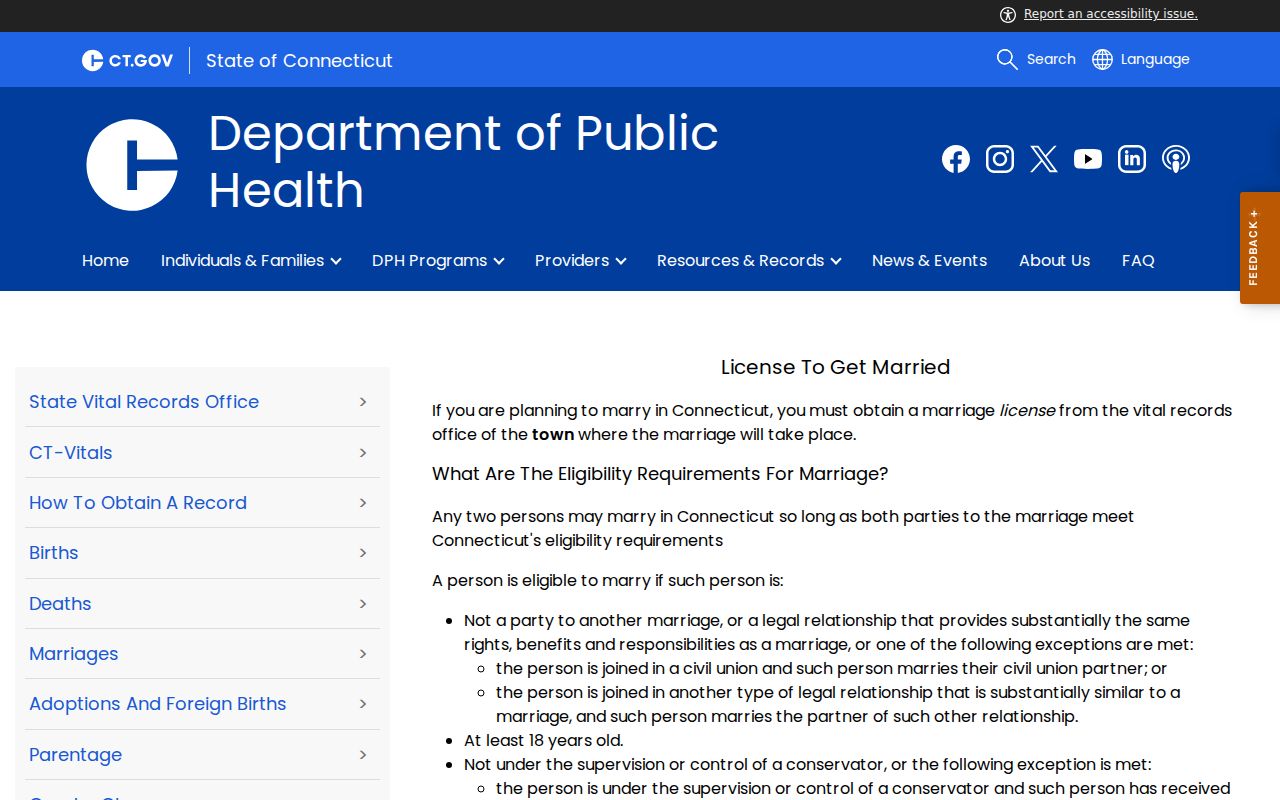This screenshot has width=1280, height=800.
Task: Report an accessibility issue link
Action: pos(1110,14)
